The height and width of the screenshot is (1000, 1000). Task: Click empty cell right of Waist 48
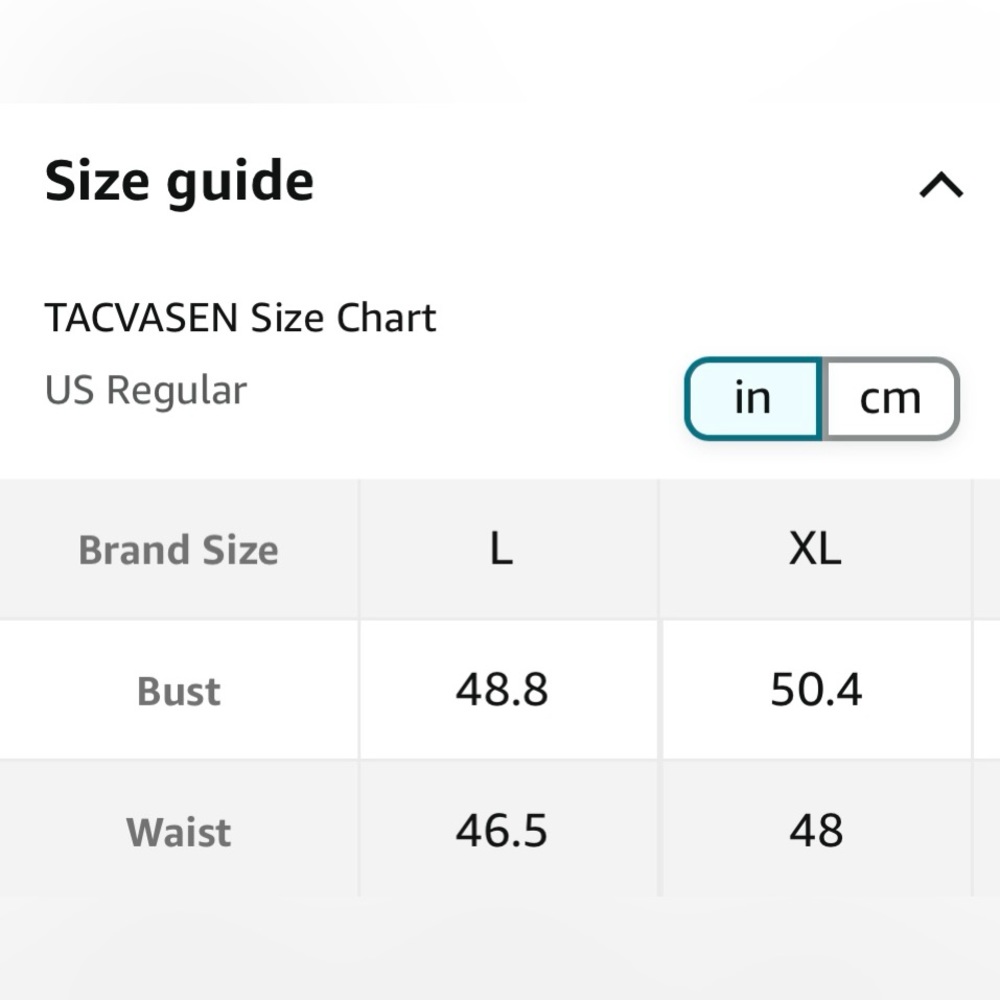pyautogui.click(x=987, y=830)
